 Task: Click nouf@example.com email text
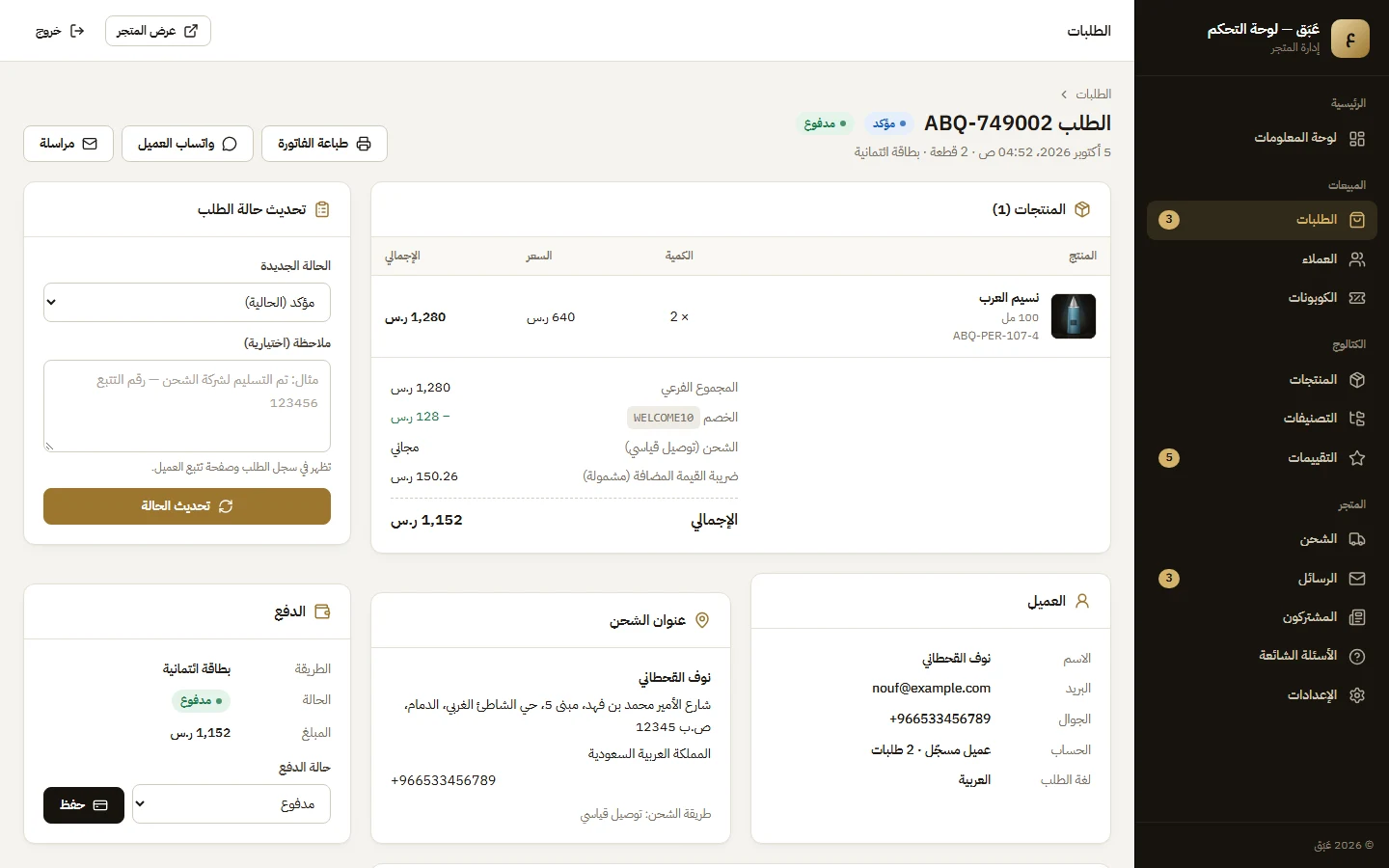(932, 689)
